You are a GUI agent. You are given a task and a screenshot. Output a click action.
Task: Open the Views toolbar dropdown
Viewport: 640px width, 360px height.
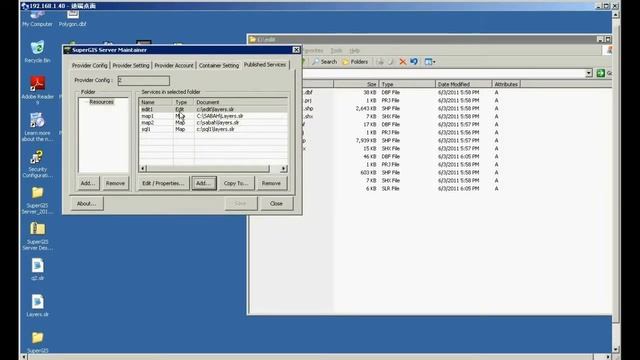[x=430, y=62]
